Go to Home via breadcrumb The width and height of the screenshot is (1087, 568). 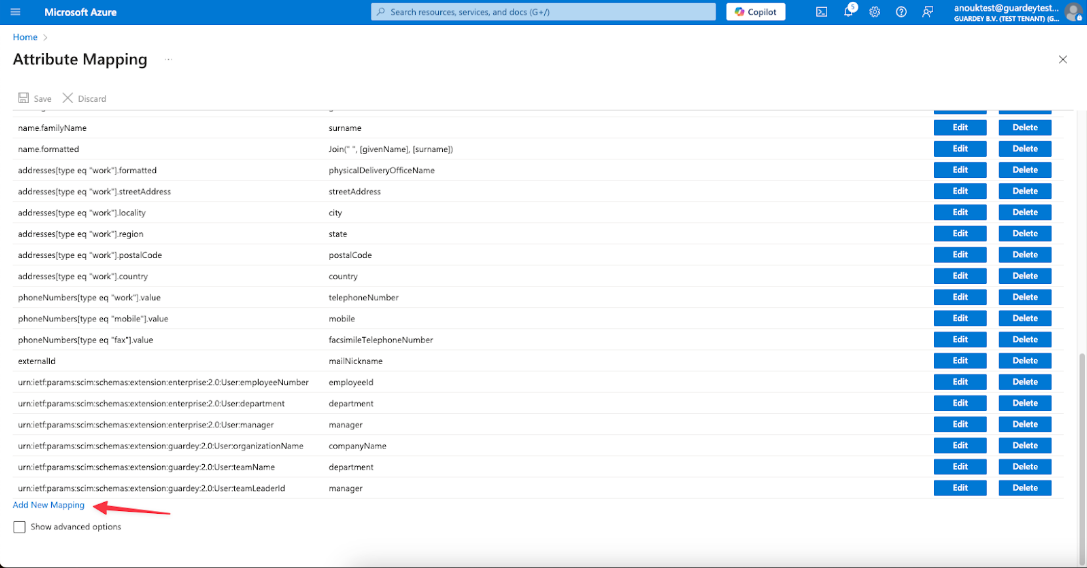tap(25, 37)
